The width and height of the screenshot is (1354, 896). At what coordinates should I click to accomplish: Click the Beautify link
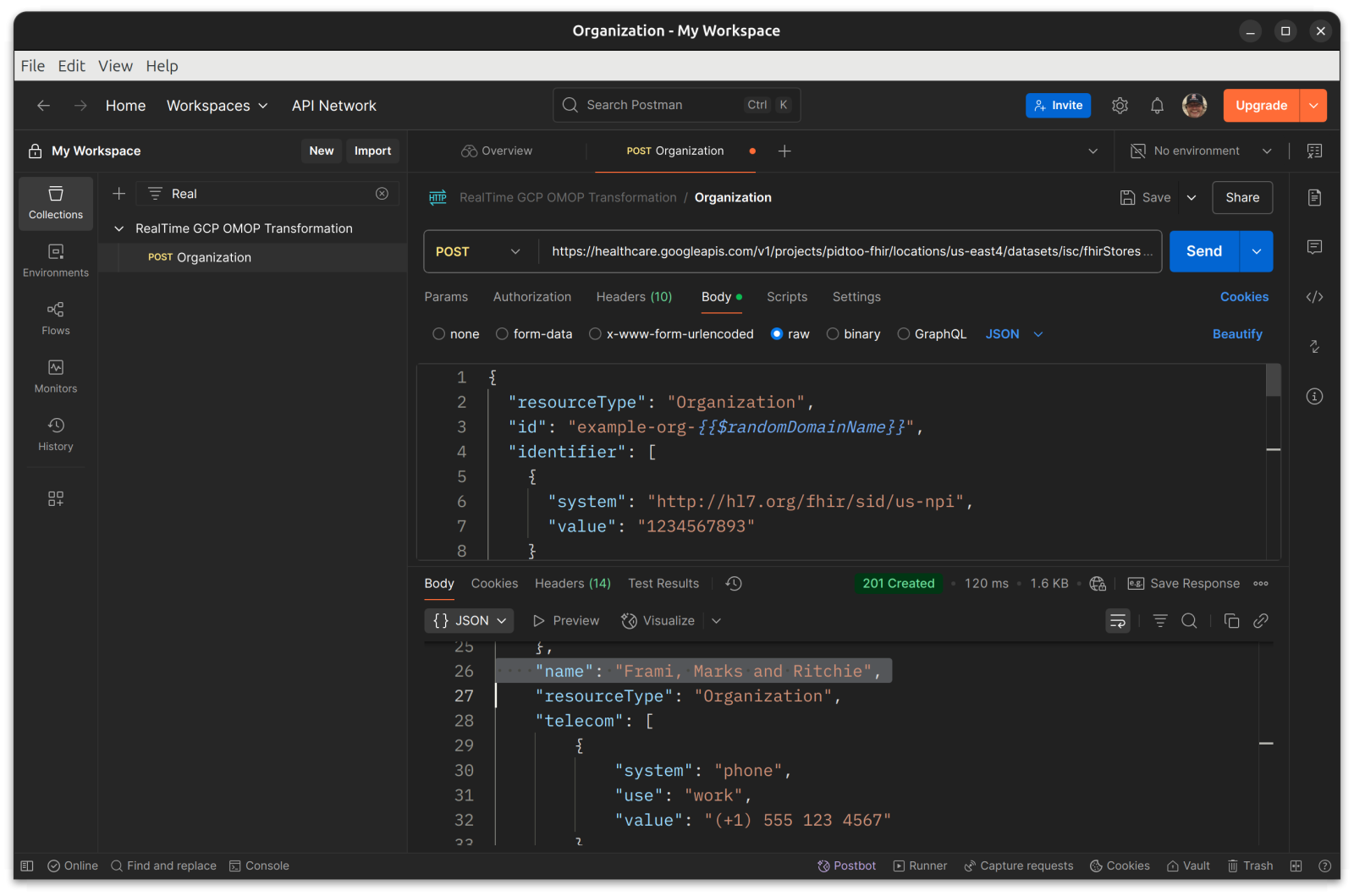click(x=1236, y=334)
